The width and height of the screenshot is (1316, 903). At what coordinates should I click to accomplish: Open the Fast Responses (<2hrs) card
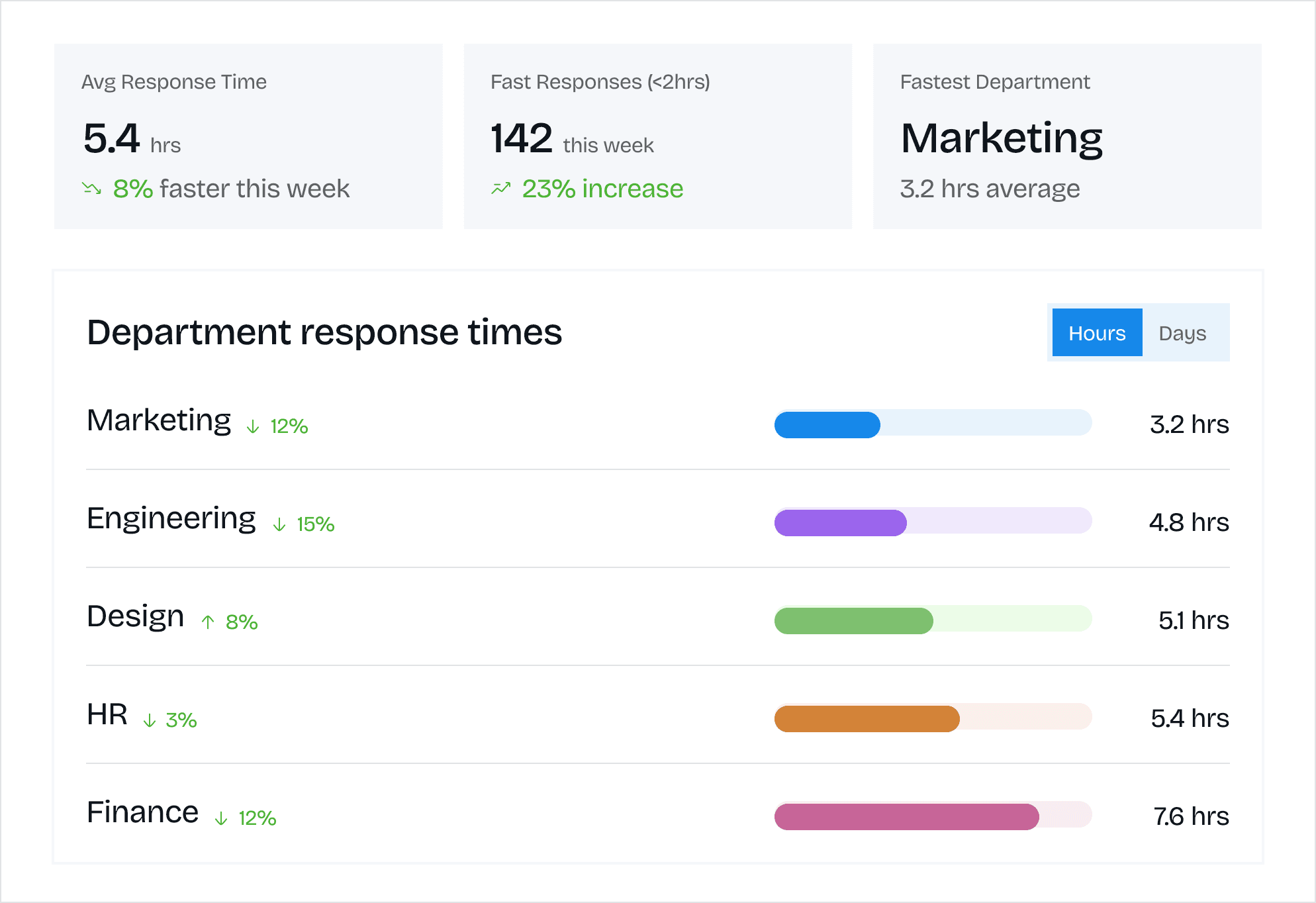point(657,136)
